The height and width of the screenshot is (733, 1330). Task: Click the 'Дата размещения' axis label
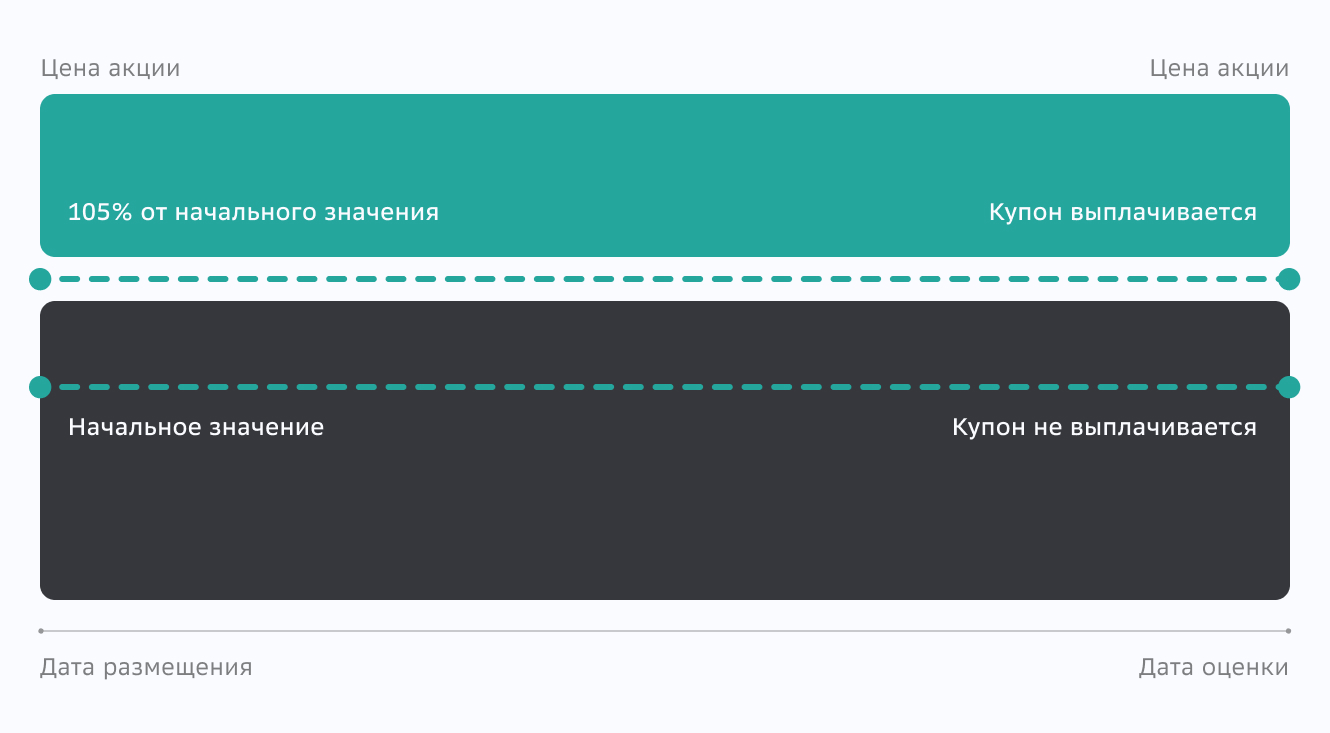146,667
